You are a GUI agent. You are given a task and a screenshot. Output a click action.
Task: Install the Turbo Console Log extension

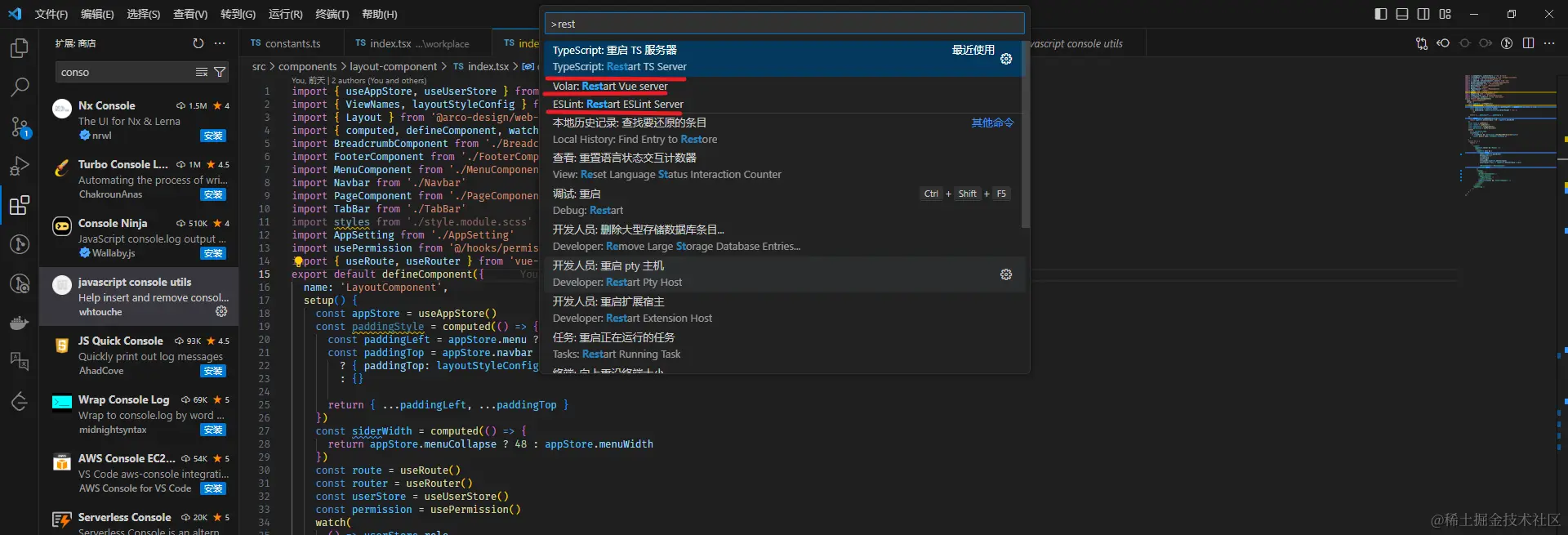click(213, 194)
